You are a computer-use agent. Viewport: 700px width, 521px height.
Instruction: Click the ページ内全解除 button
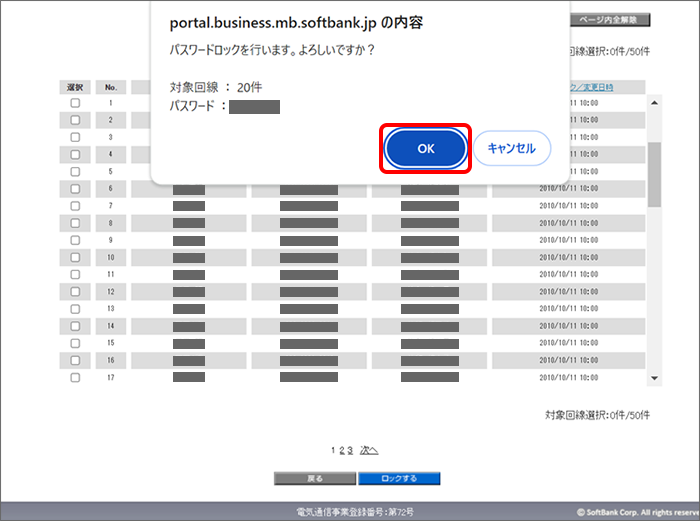(609, 19)
